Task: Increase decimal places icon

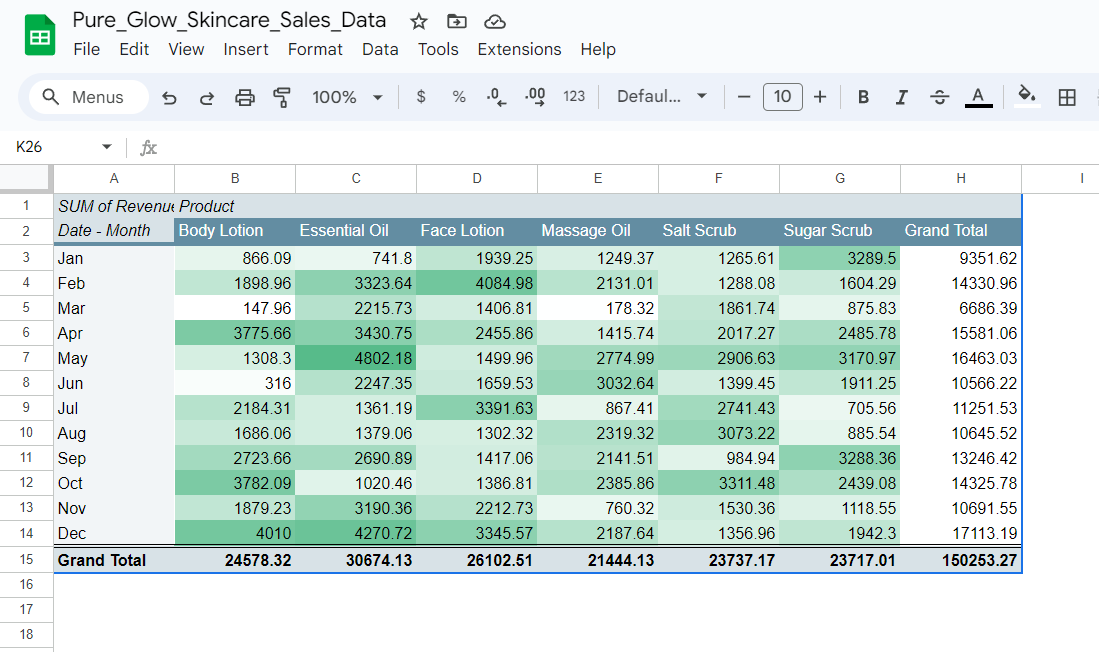Action: coord(535,97)
